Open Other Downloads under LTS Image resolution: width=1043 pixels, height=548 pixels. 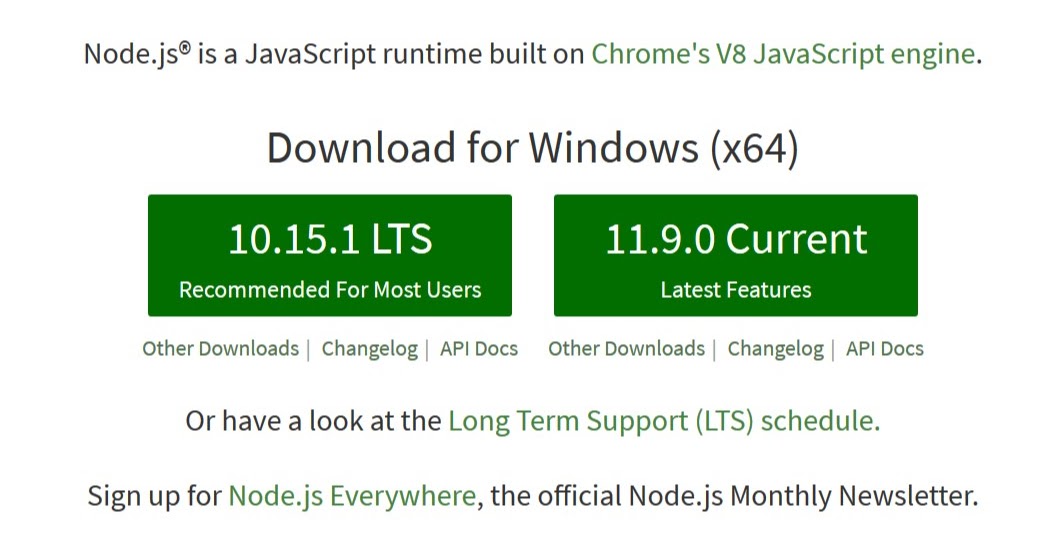[221, 348]
